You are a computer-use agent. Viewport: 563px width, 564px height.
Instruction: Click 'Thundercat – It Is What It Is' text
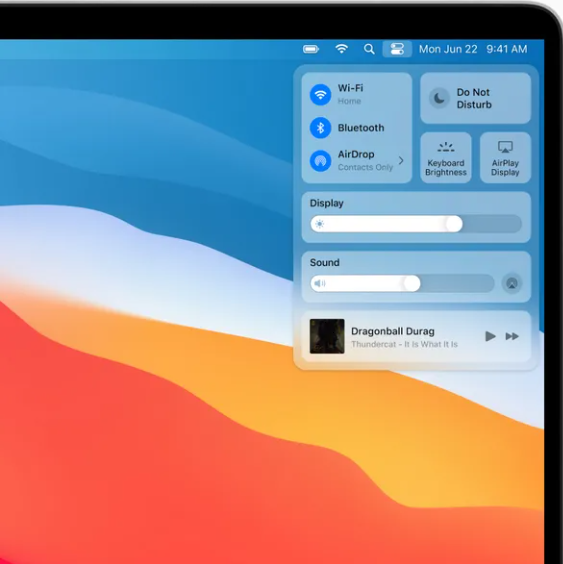tap(404, 344)
